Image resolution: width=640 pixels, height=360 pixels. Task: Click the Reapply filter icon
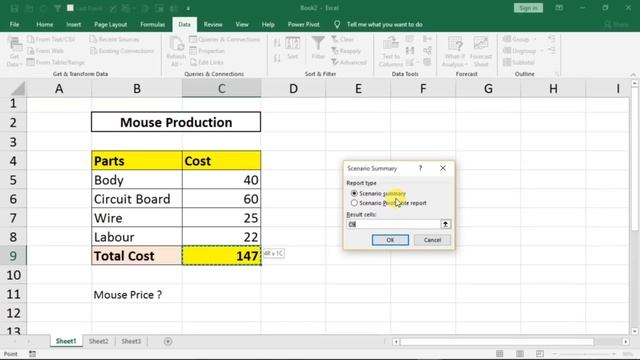pos(335,51)
